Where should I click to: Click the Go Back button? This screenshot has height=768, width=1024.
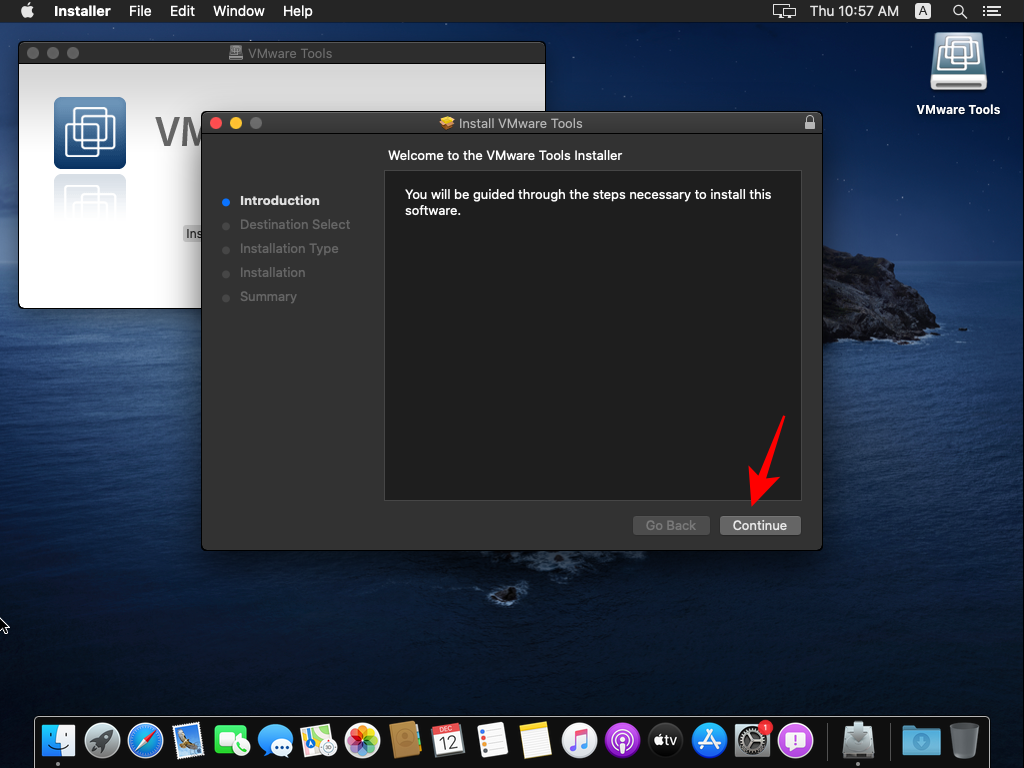(671, 525)
